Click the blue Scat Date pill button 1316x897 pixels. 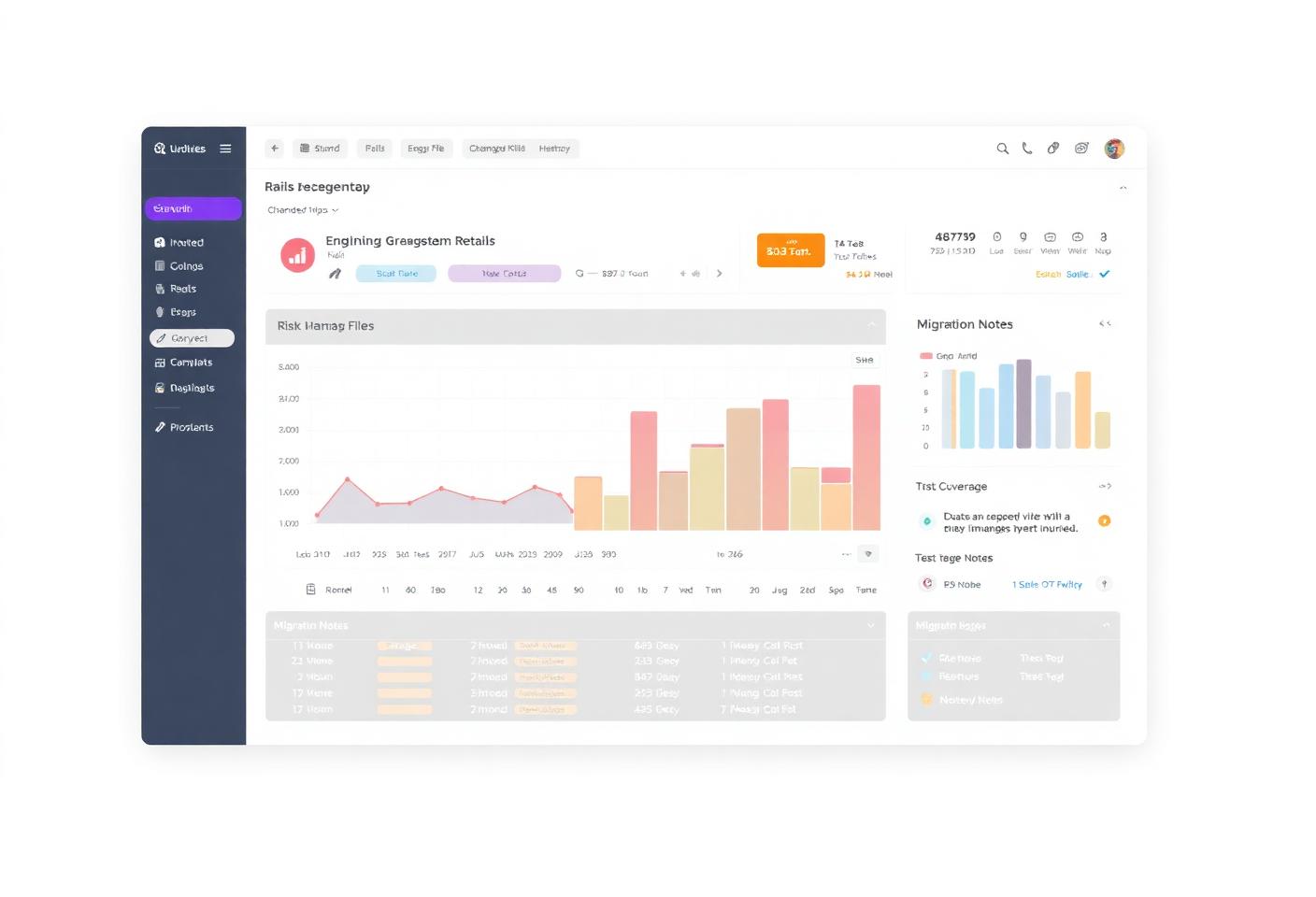coord(396,274)
